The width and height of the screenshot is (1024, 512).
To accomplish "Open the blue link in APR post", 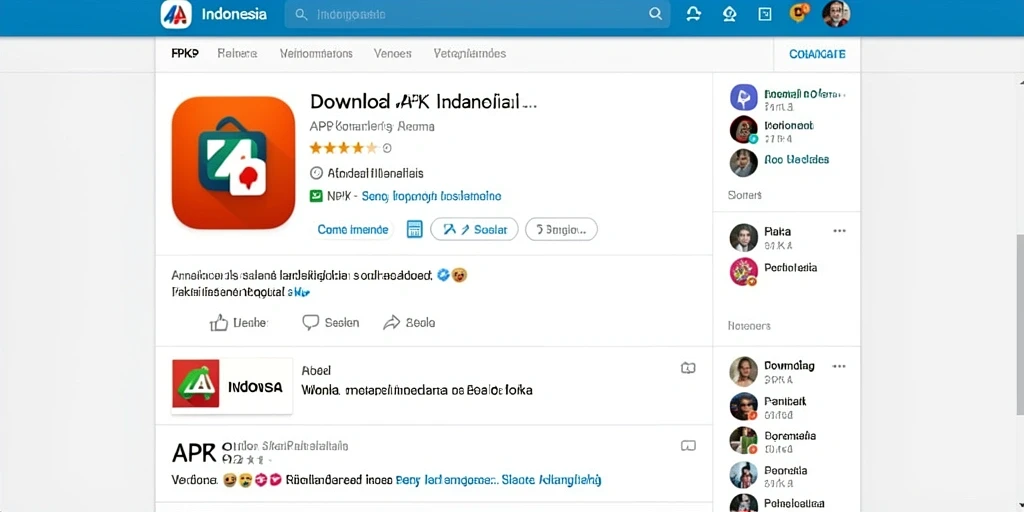I will click(x=498, y=480).
